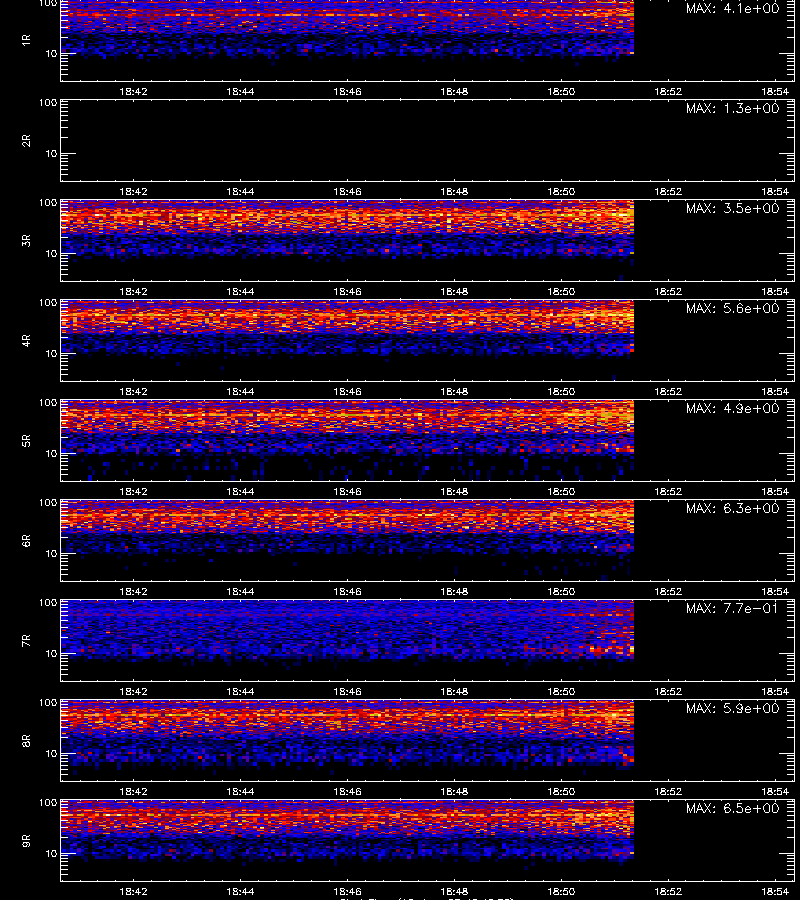Select the 2R axis label
This screenshot has height=900, width=800.
[26, 141]
